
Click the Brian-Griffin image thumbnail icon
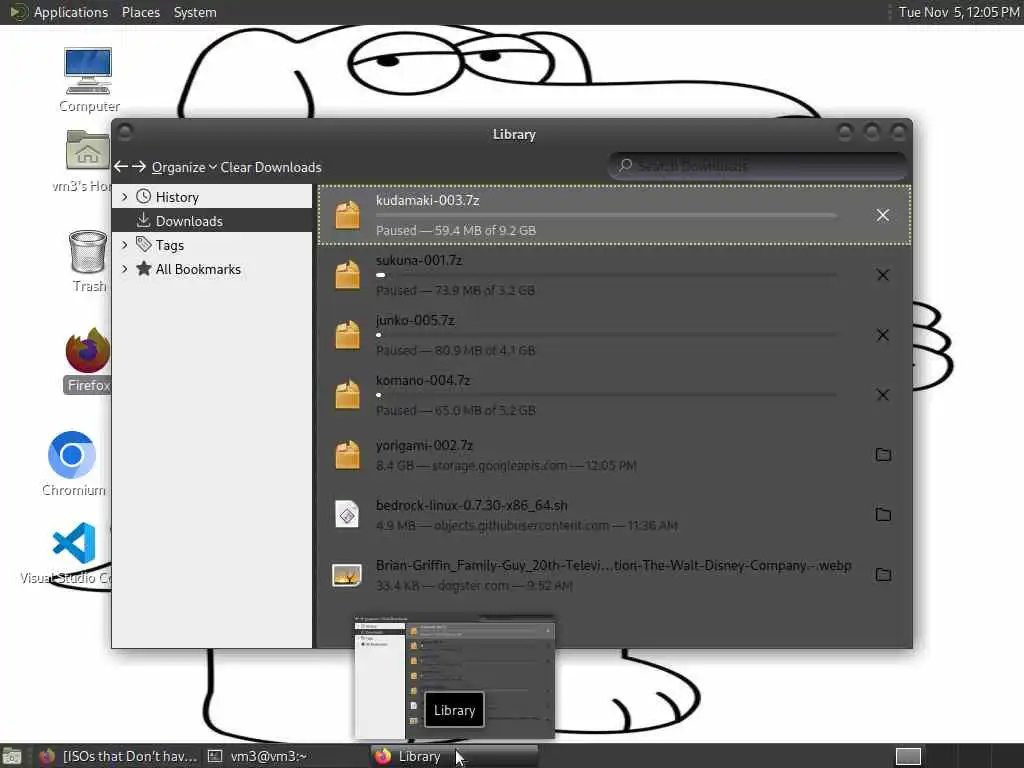[347, 575]
